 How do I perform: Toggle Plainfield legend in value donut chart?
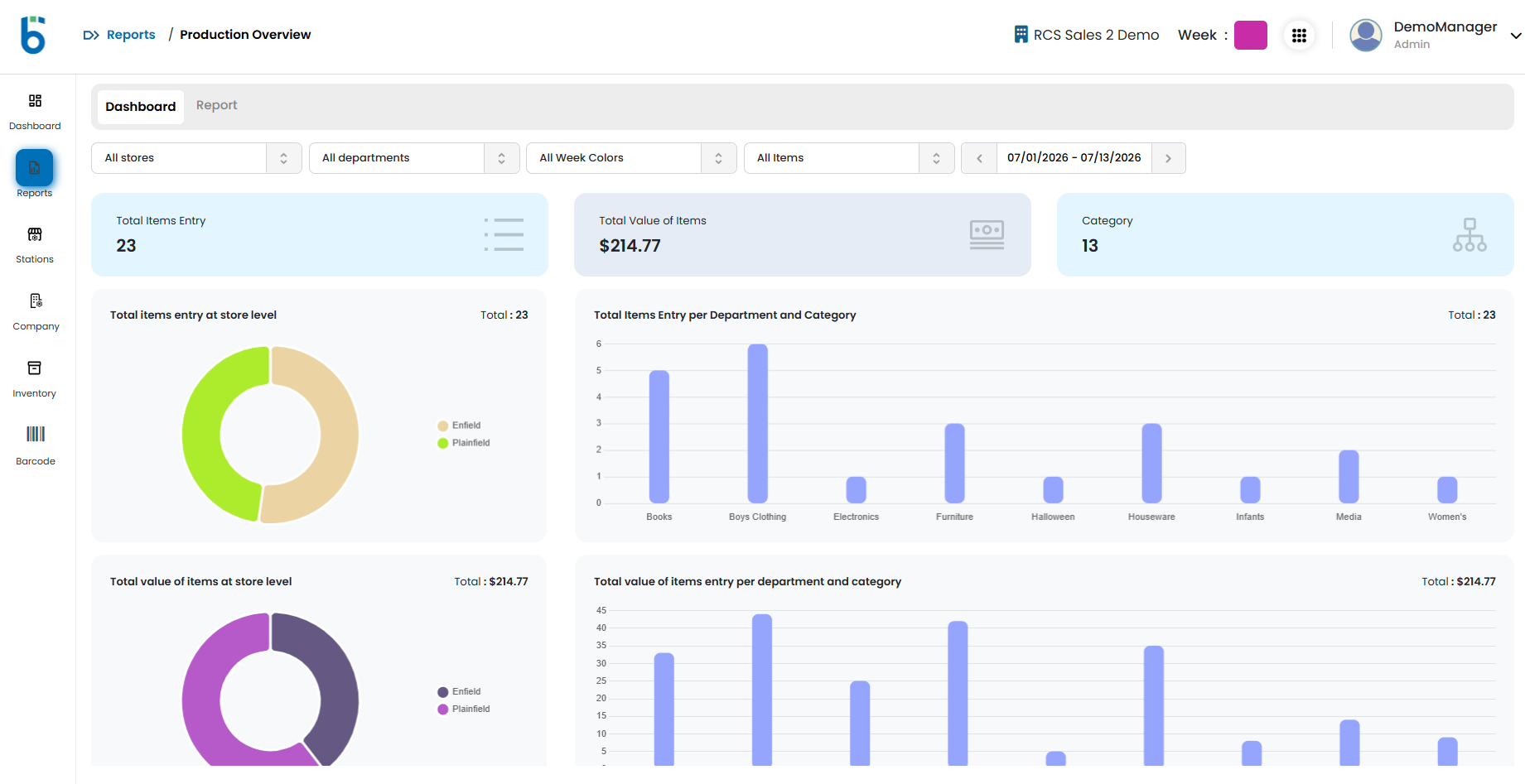(x=464, y=709)
